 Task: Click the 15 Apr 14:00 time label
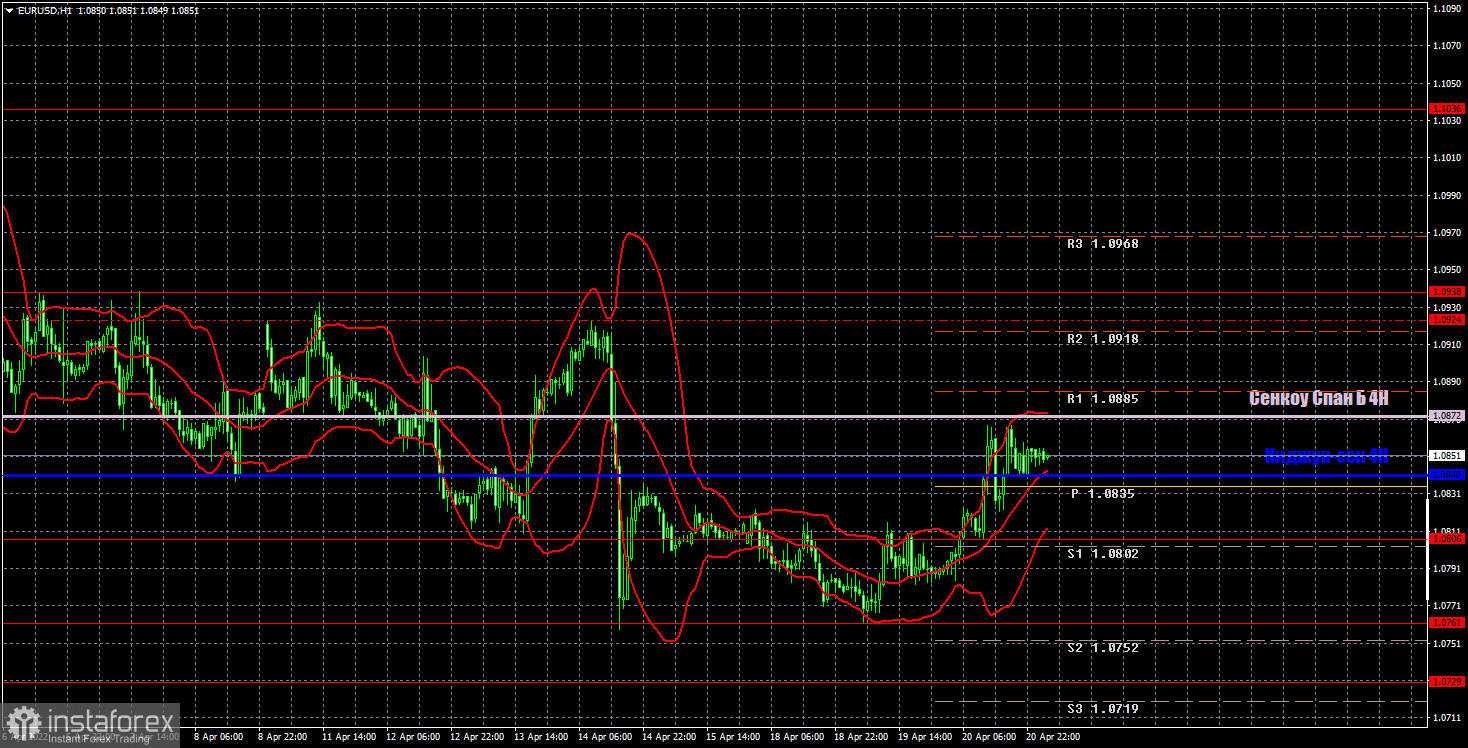coord(733,736)
